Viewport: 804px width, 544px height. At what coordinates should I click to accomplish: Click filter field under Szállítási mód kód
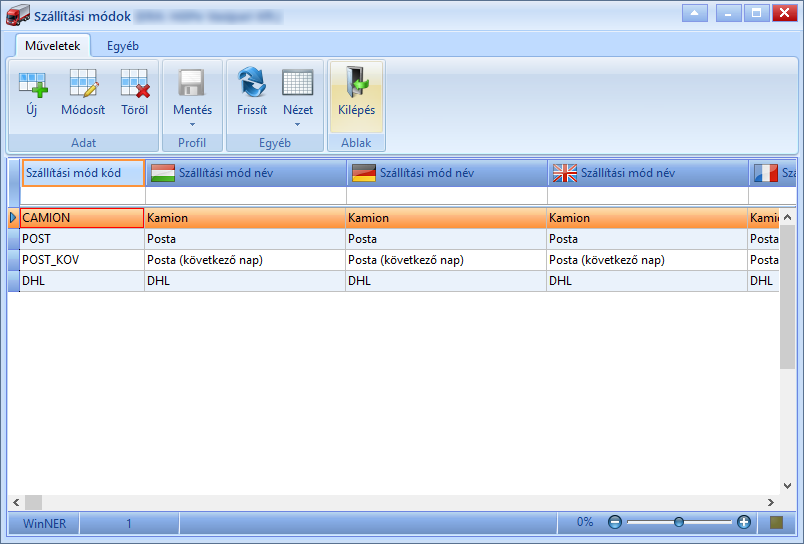click(83, 195)
